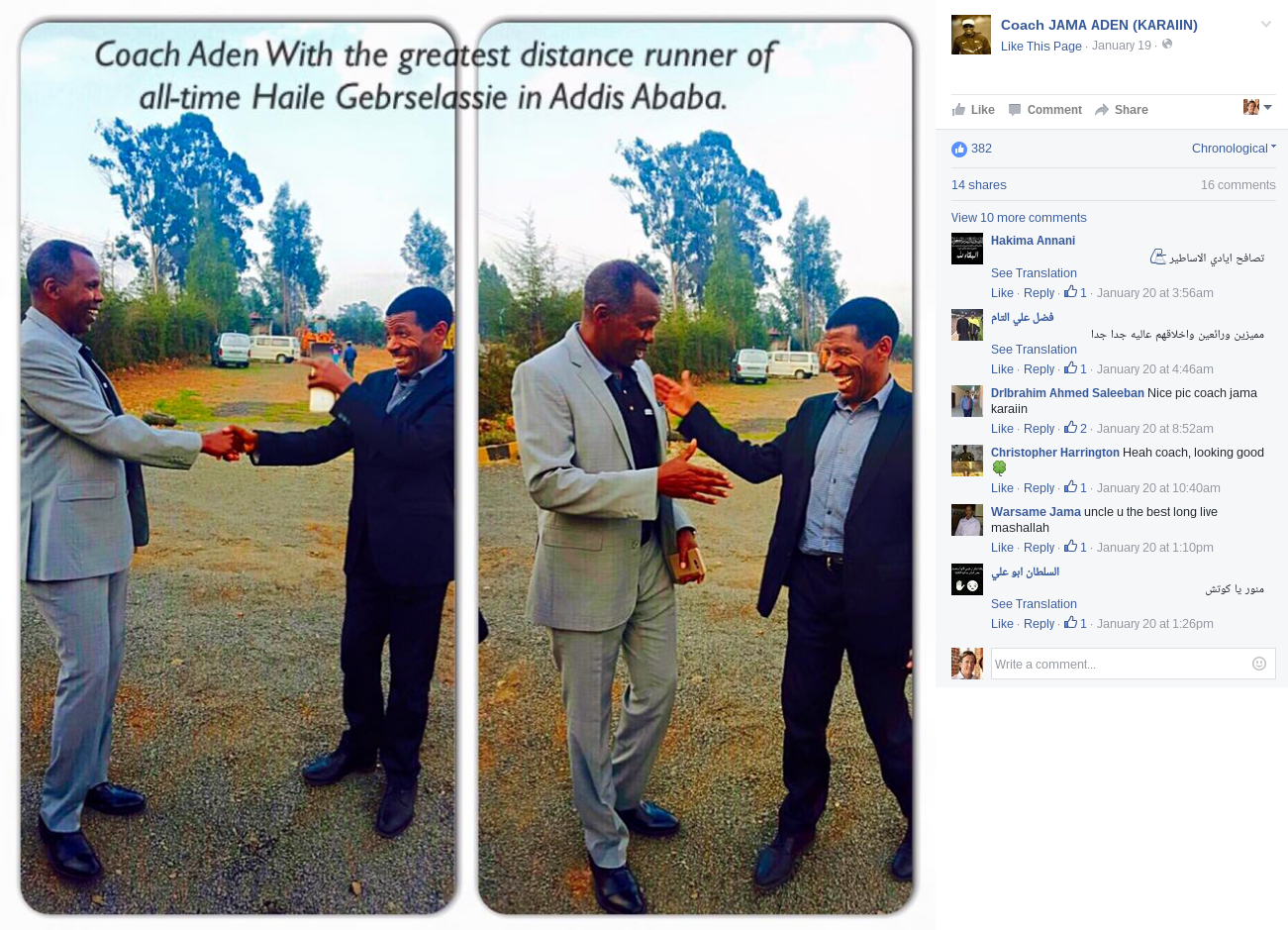Image resolution: width=1288 pixels, height=930 pixels.
Task: Expand post options chevron at top right
Action: tap(1265, 25)
